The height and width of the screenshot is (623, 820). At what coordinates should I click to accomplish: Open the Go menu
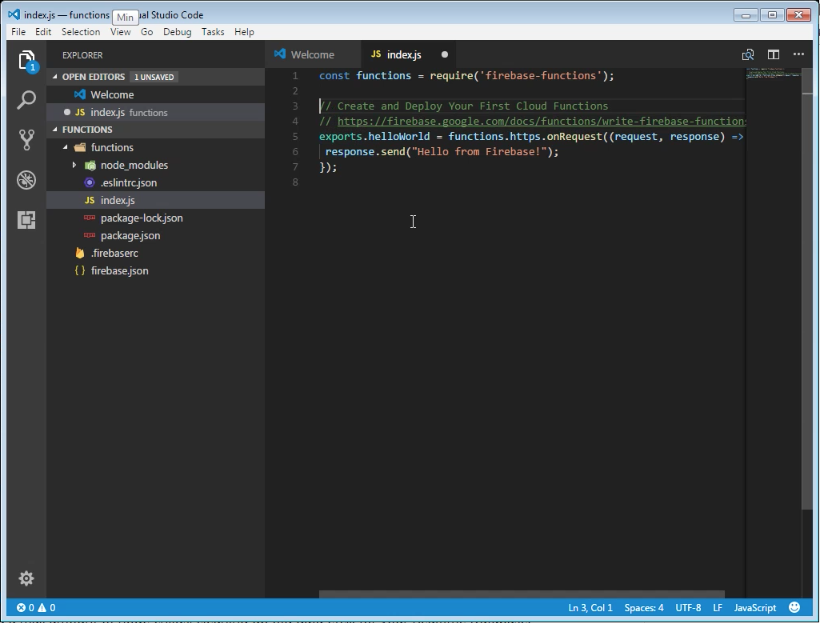coord(147,32)
